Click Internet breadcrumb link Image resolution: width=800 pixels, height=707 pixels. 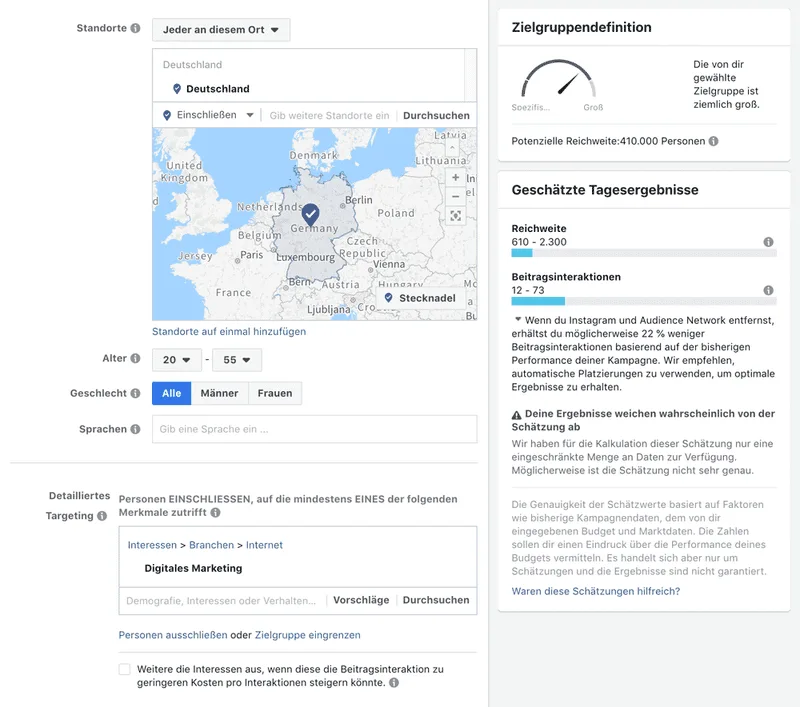click(264, 545)
